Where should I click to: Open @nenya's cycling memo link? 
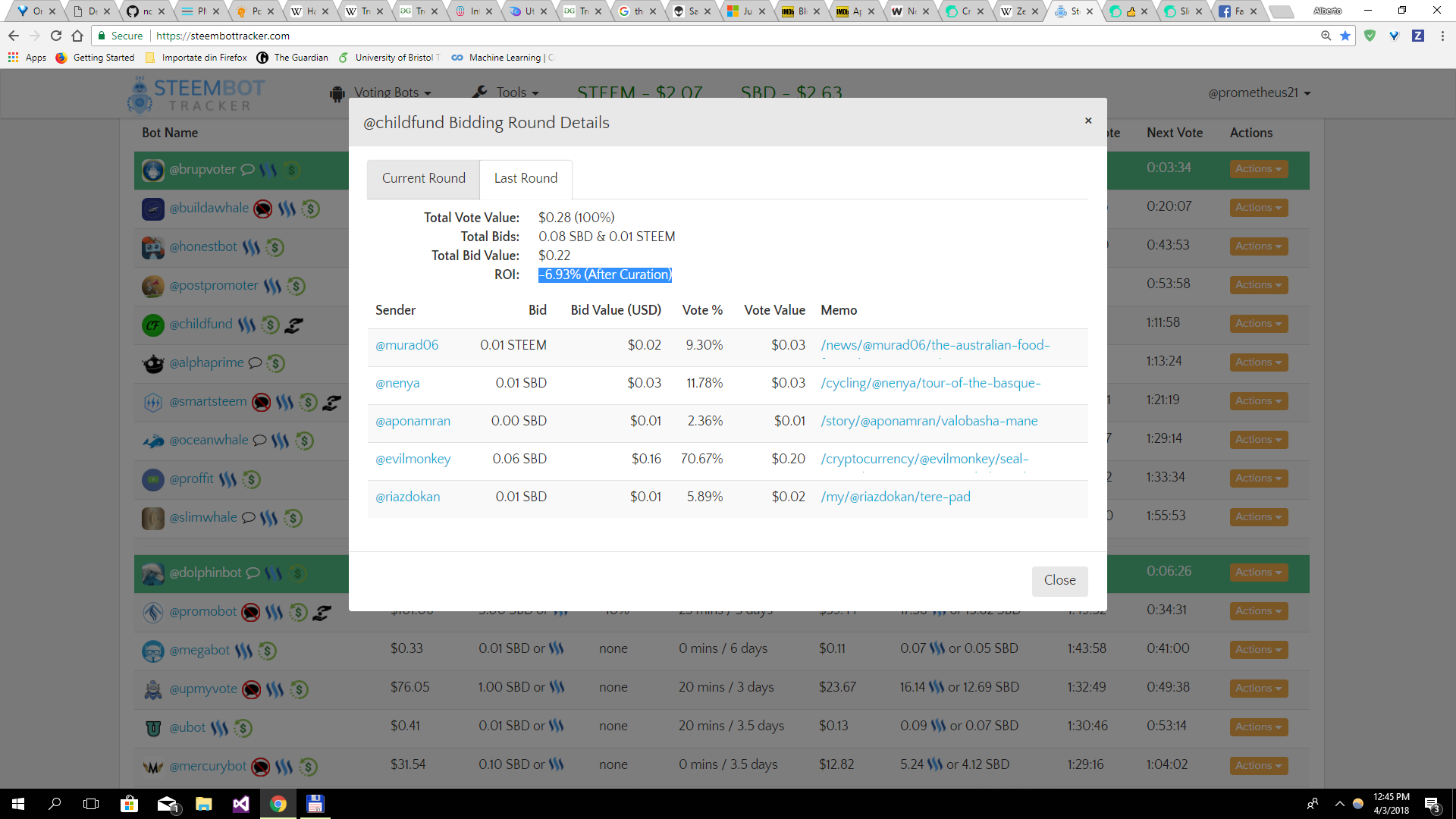pos(930,383)
